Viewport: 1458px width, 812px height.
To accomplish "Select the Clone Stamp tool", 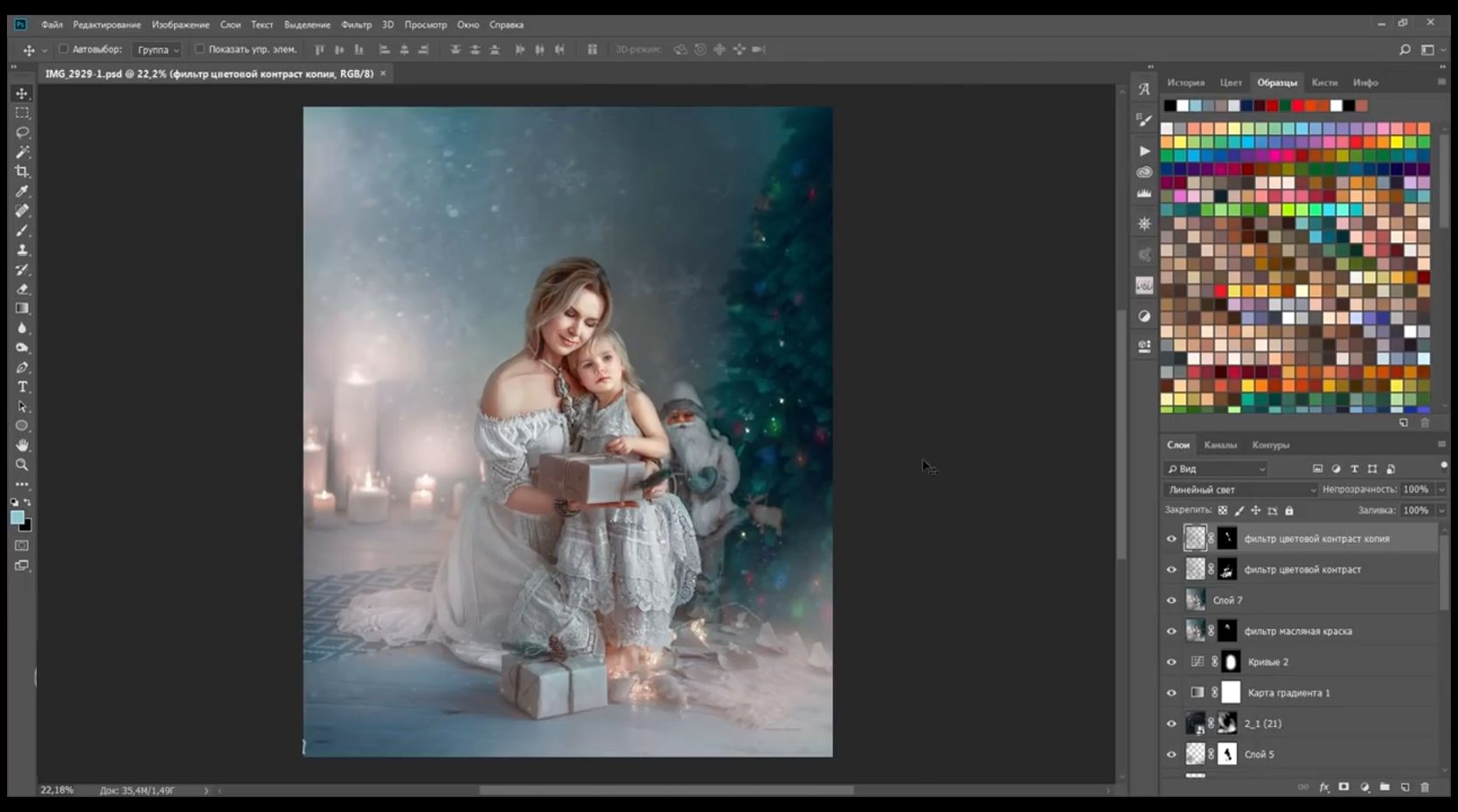I will pos(22,250).
